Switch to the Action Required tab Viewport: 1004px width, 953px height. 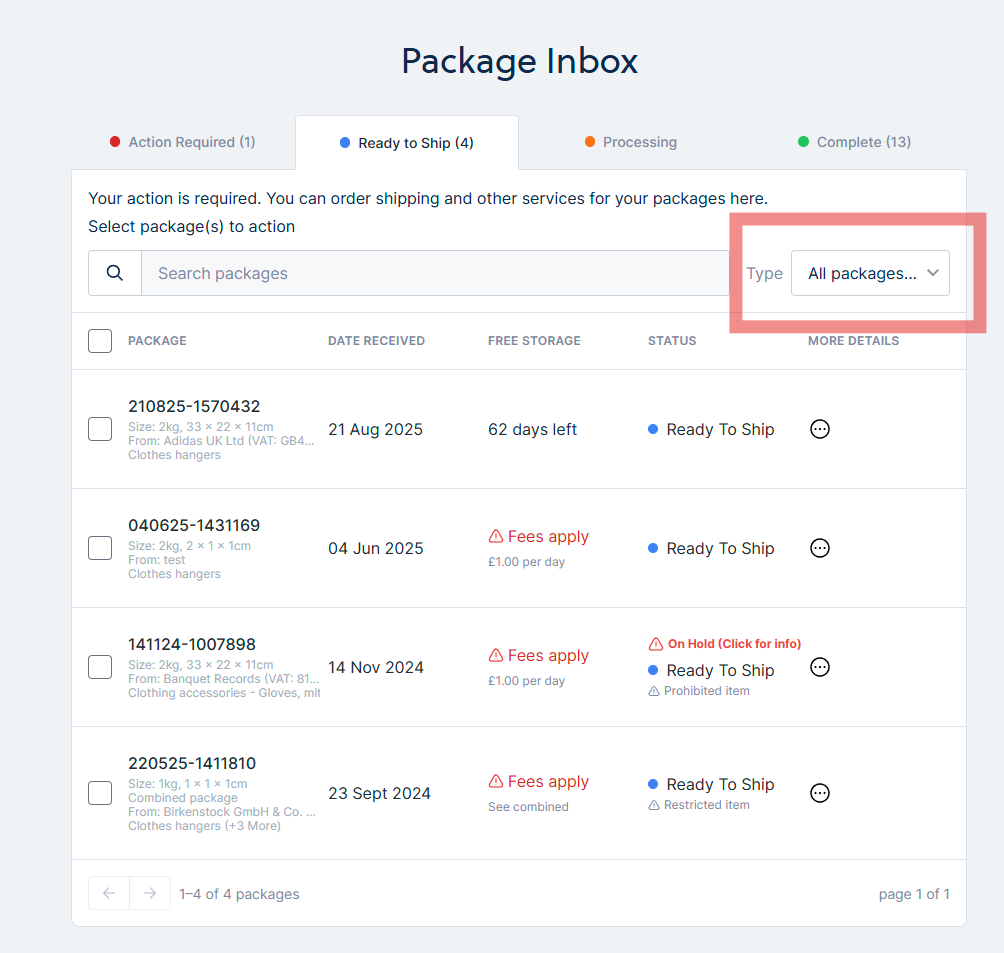[183, 142]
